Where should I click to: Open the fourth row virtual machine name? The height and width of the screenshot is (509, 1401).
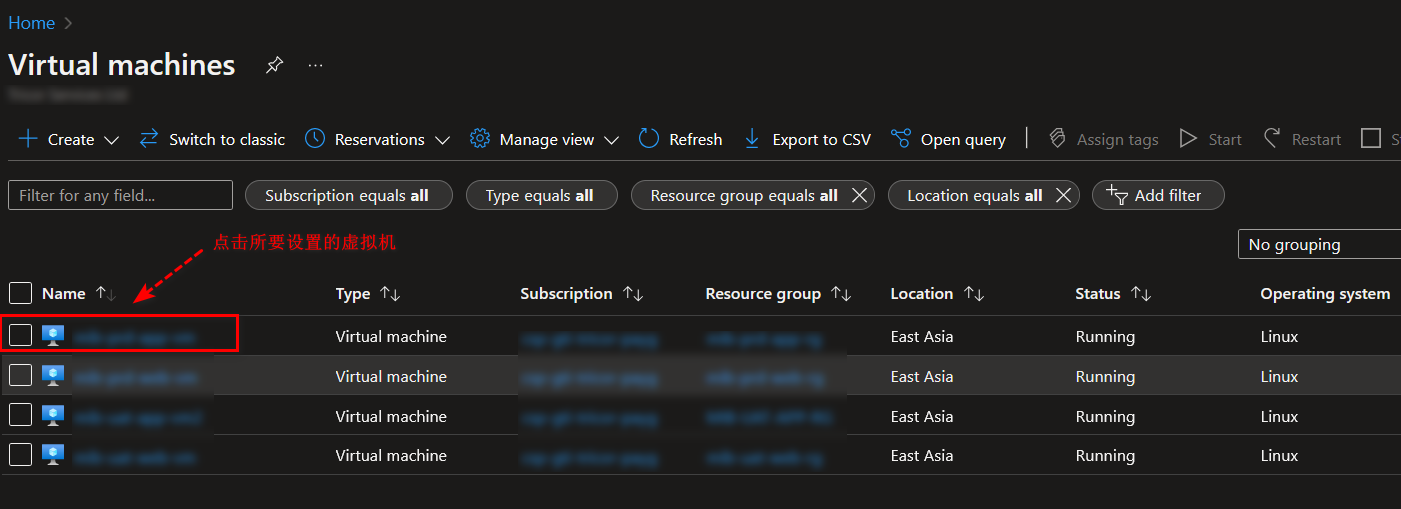point(135,457)
